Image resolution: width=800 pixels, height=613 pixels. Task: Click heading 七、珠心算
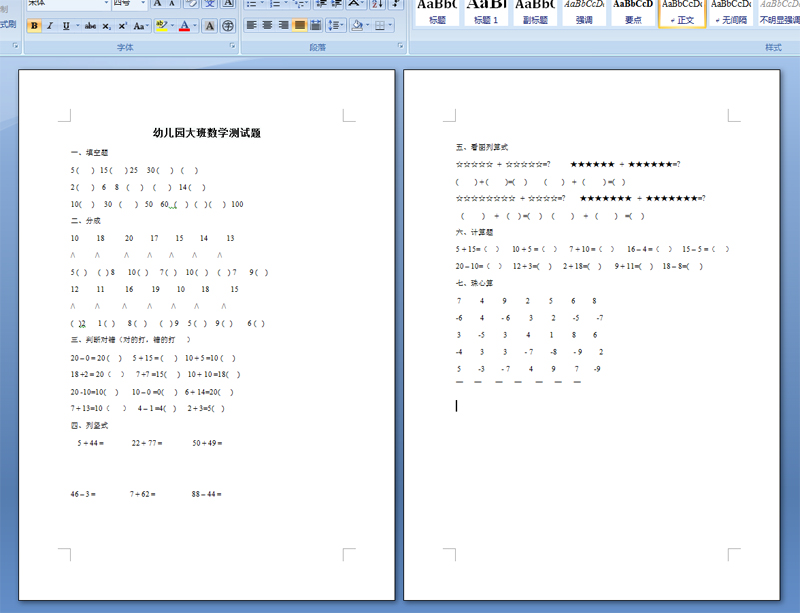click(474, 283)
